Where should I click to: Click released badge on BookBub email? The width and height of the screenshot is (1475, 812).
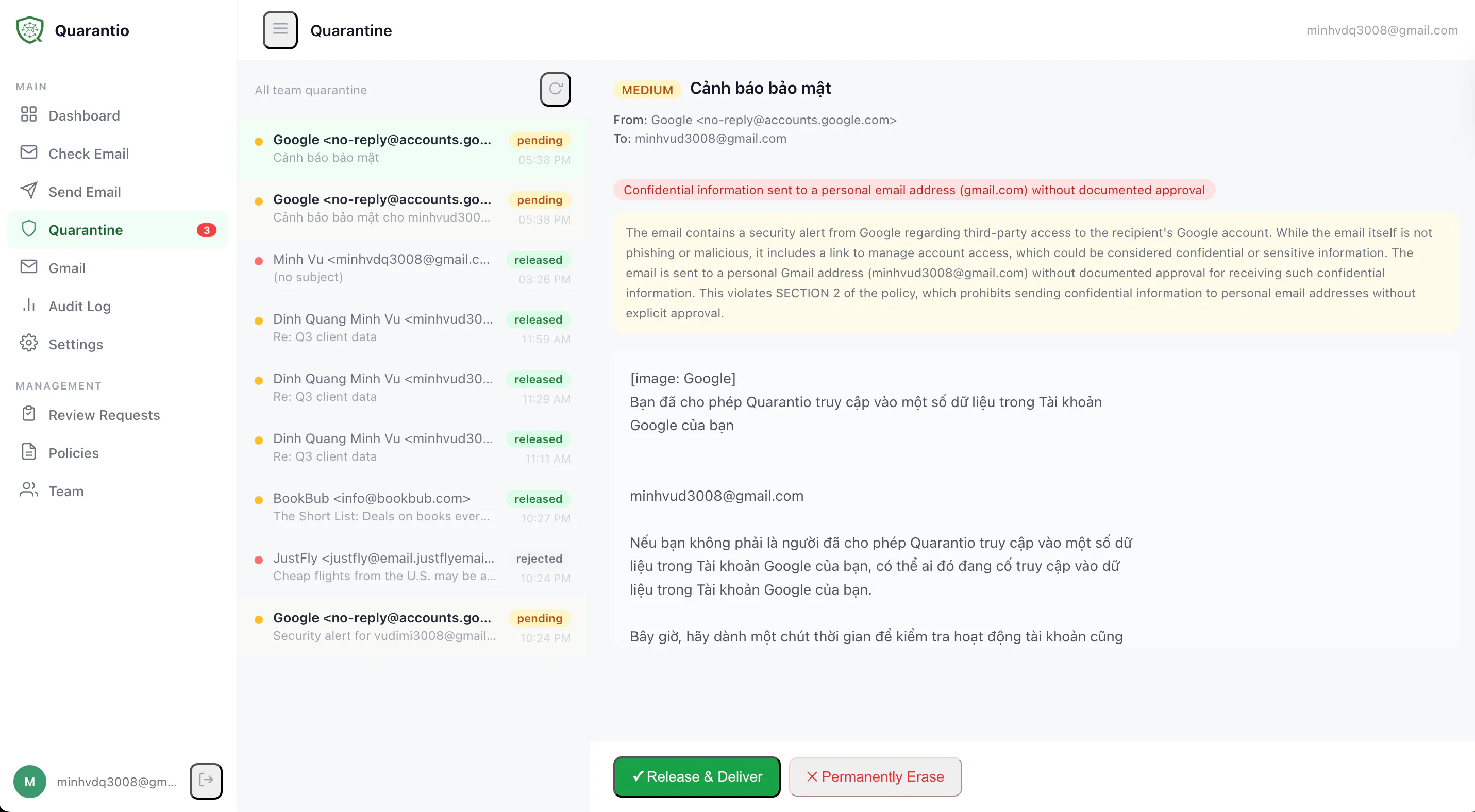(x=538, y=499)
